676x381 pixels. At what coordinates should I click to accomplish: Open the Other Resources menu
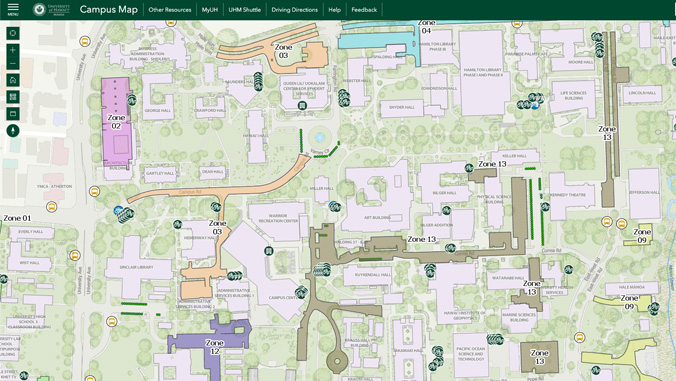click(170, 9)
